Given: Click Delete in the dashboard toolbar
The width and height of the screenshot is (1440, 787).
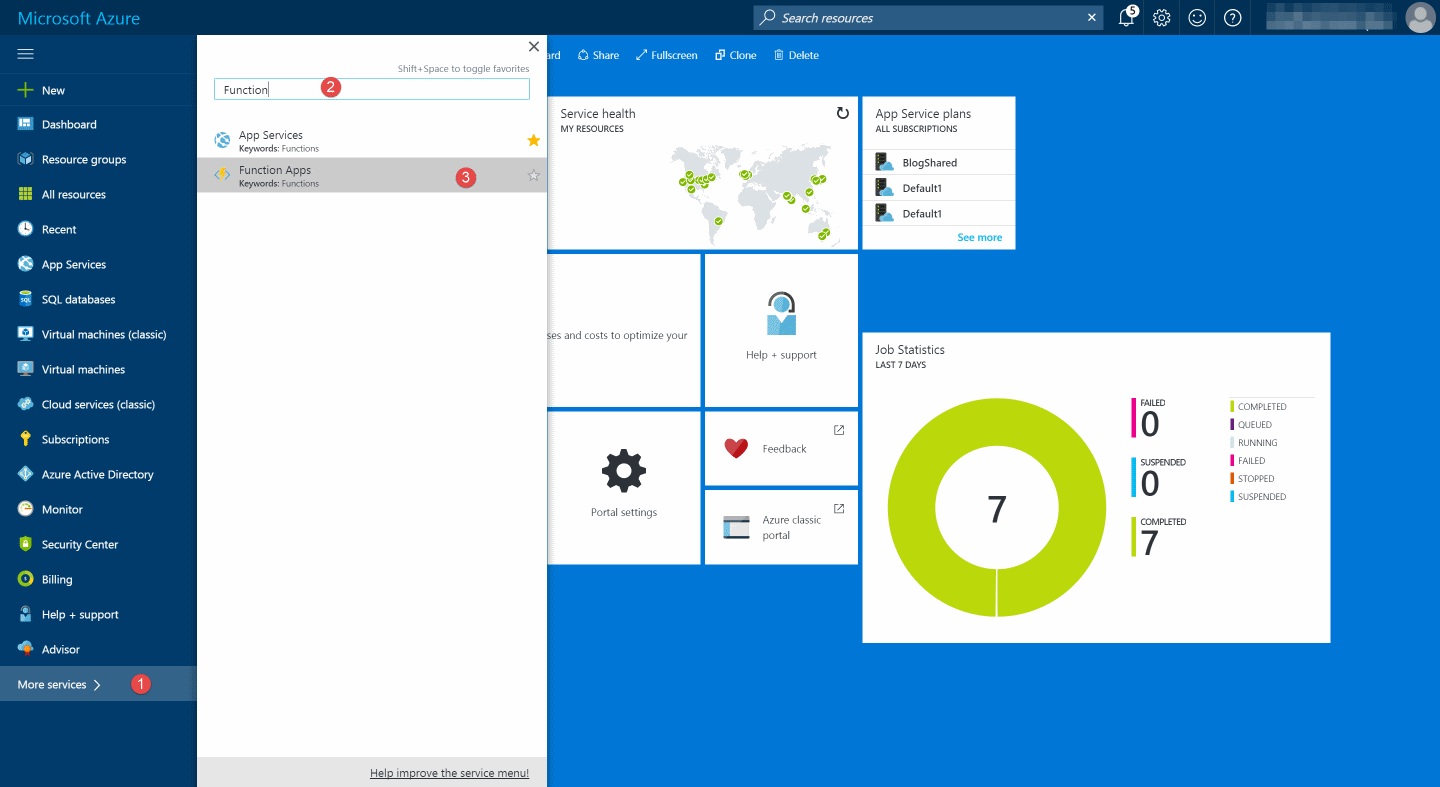Looking at the screenshot, I should click(x=796, y=55).
